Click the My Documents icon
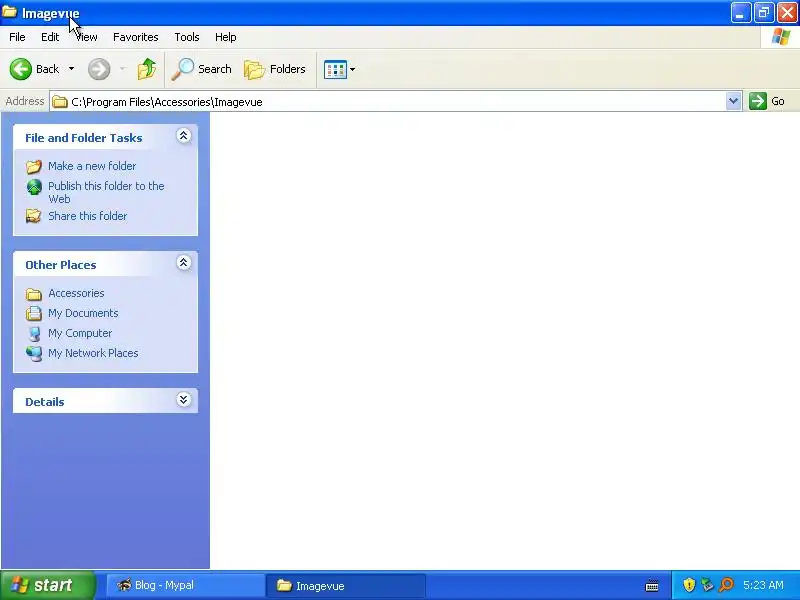Screen dimensions: 800x600 (x=34, y=313)
